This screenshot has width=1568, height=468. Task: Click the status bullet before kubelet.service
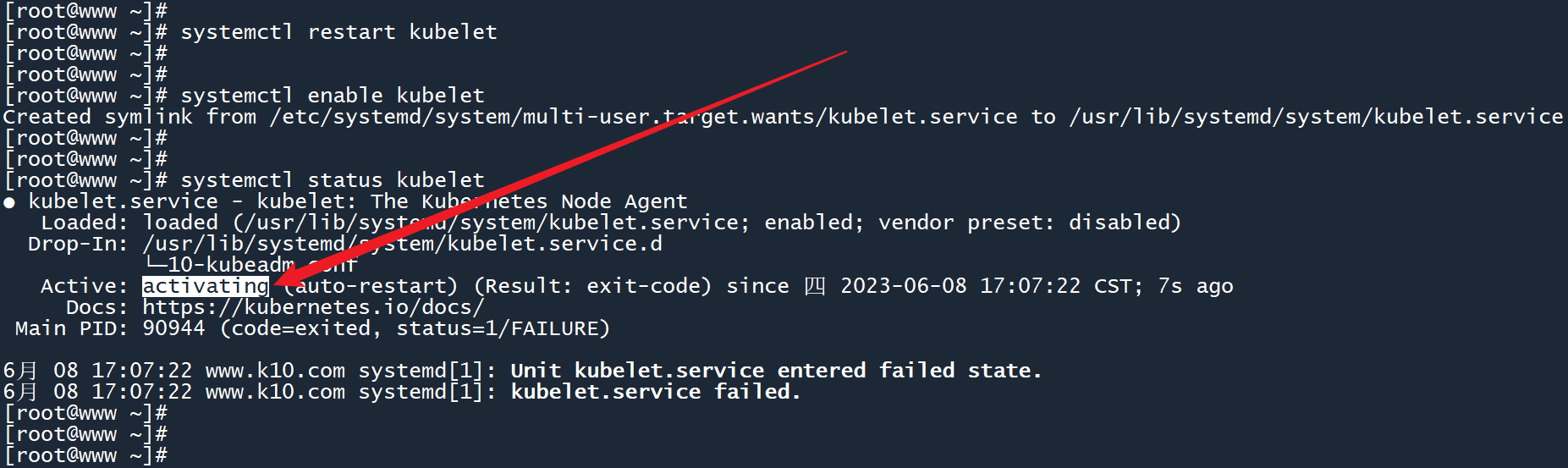click(x=9, y=202)
